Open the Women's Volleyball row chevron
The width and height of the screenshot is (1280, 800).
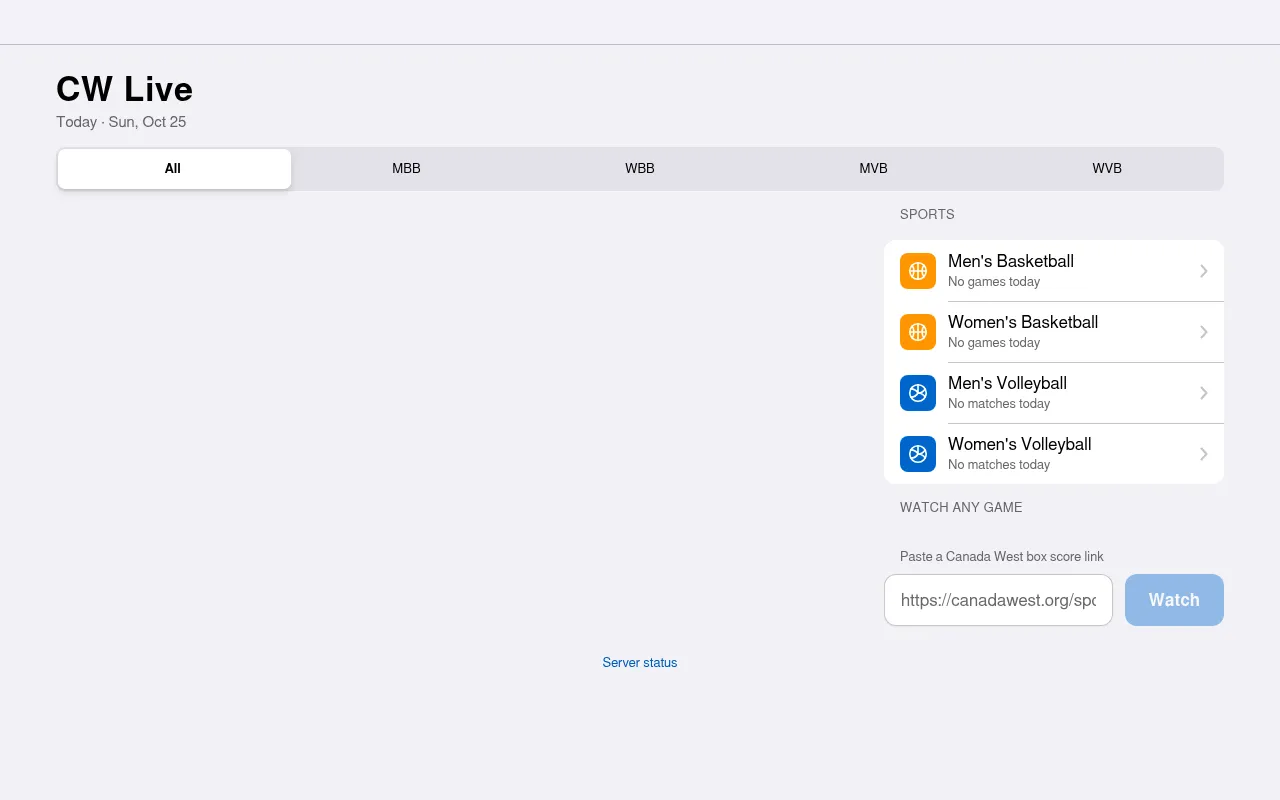(x=1204, y=454)
